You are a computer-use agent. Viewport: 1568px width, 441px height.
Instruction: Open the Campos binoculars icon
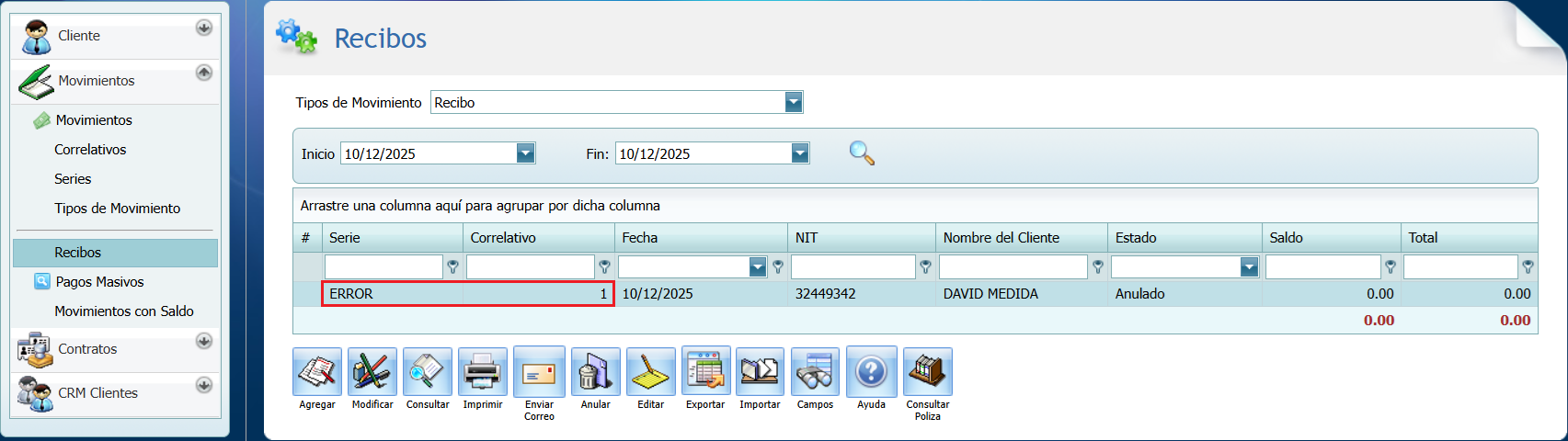[815, 372]
